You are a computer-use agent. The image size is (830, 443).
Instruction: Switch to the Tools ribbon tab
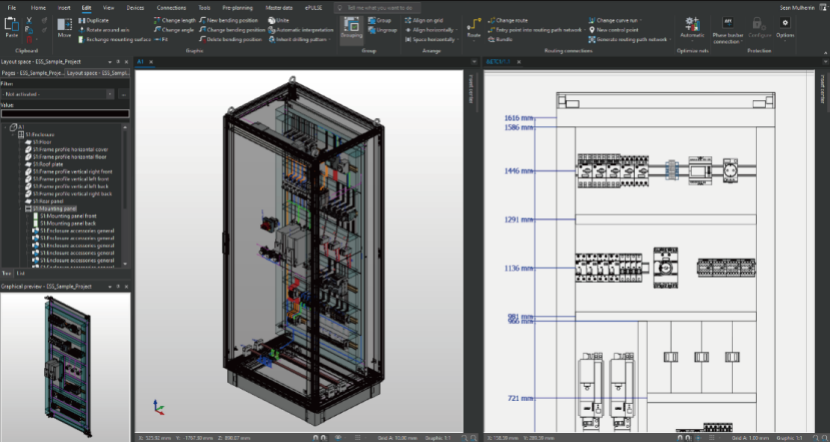(x=204, y=8)
